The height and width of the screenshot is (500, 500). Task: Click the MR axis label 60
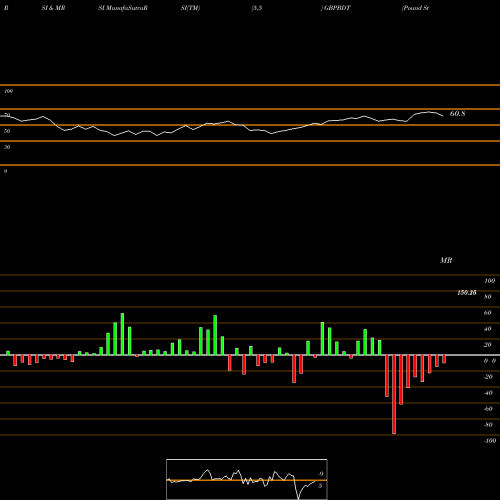(x=487, y=313)
